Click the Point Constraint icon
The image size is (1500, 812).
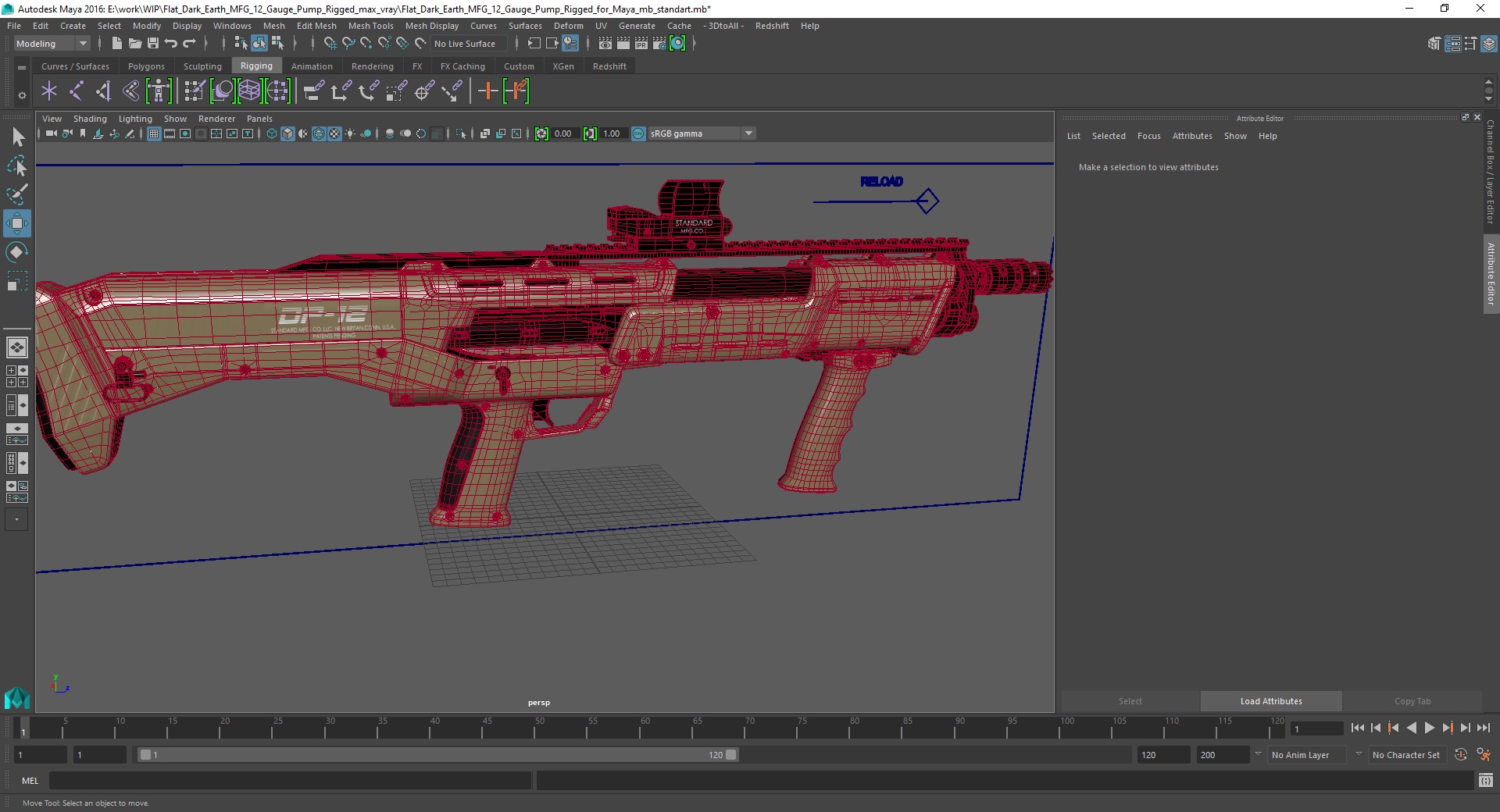(341, 91)
